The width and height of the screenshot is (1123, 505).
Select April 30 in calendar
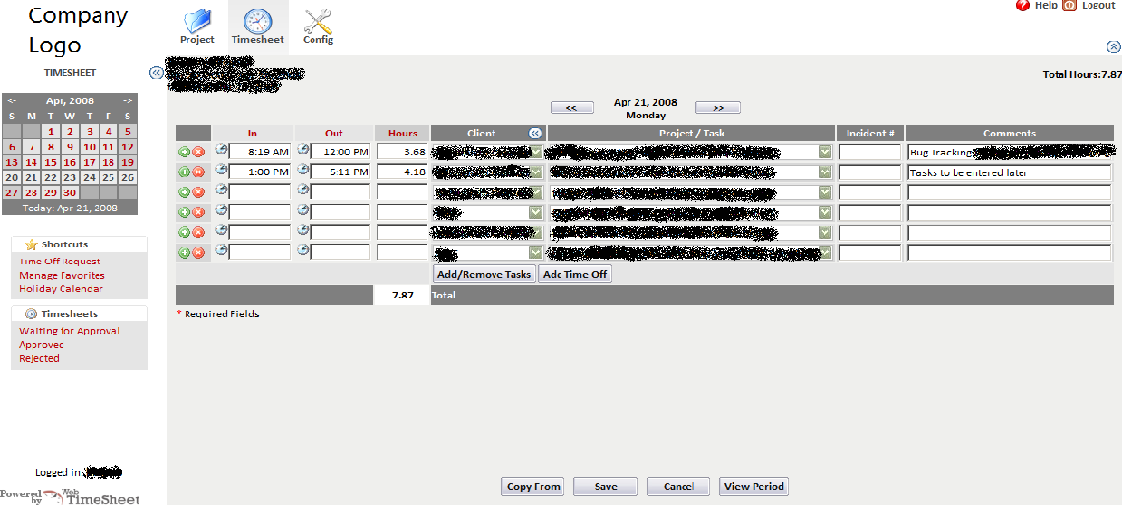[69, 193]
